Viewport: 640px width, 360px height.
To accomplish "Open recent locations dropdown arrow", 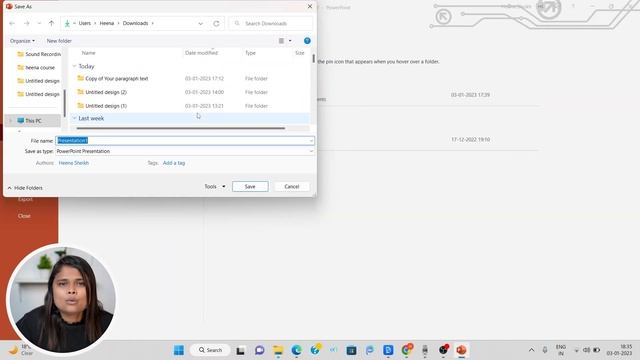I will (x=39, y=24).
